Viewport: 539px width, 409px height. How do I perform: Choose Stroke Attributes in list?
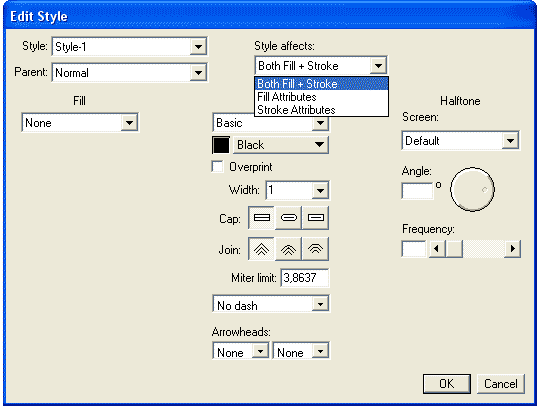[x=321, y=110]
